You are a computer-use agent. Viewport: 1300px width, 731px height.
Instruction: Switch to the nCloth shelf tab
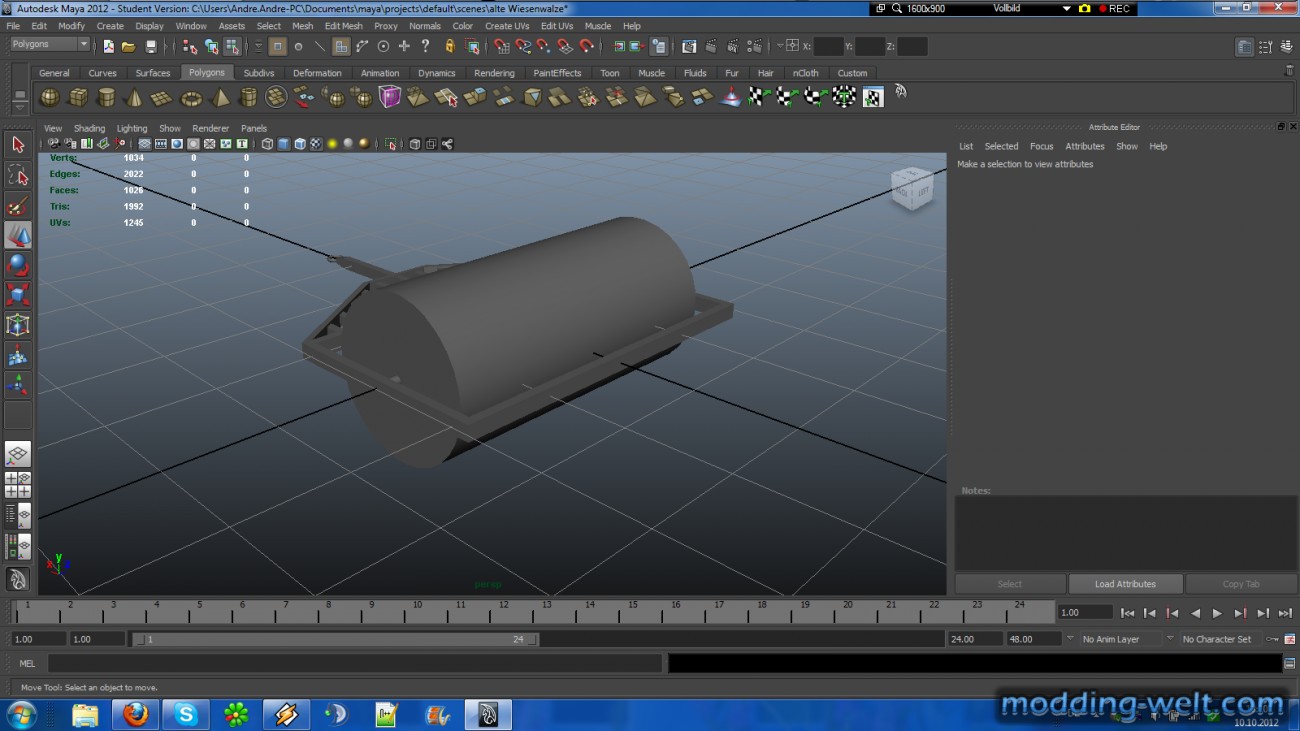(x=805, y=73)
